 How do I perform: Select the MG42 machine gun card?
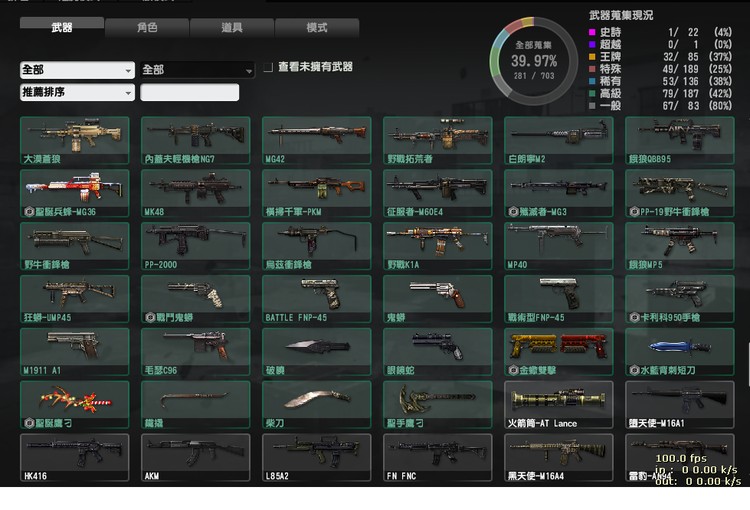pyautogui.click(x=317, y=140)
